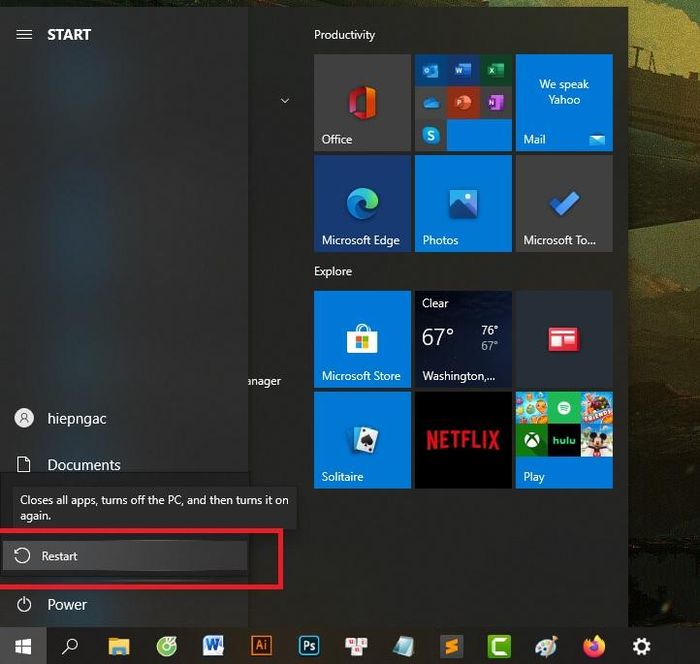
Task: Select Restart from the power menu
Action: (125, 556)
